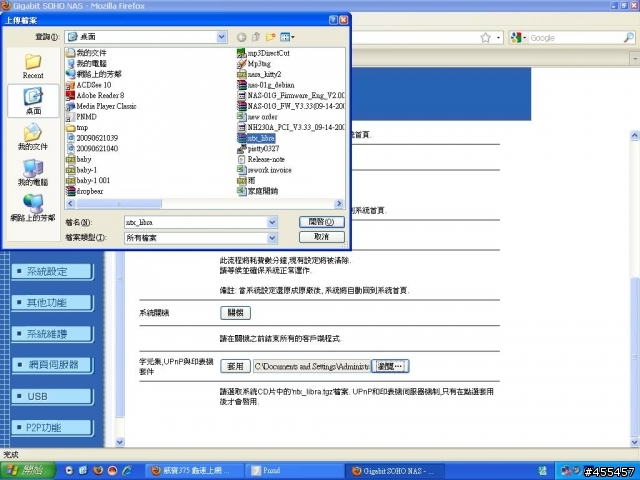Click 套用 to apply package
The height and width of the screenshot is (480, 640).
[236, 366]
